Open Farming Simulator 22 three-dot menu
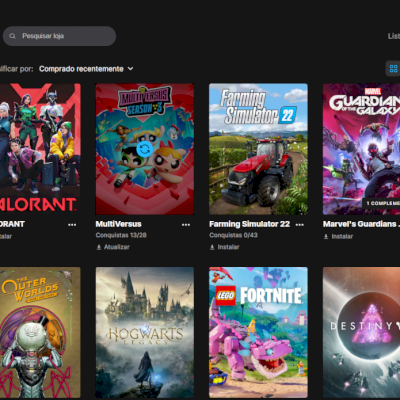Image resolution: width=400 pixels, height=400 pixels. pyautogui.click(x=299, y=225)
